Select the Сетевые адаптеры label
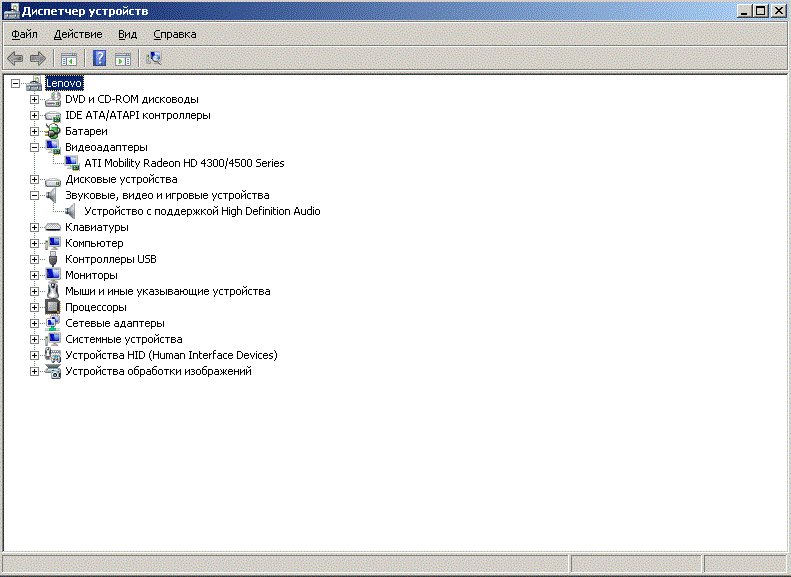791x577 pixels. click(115, 323)
